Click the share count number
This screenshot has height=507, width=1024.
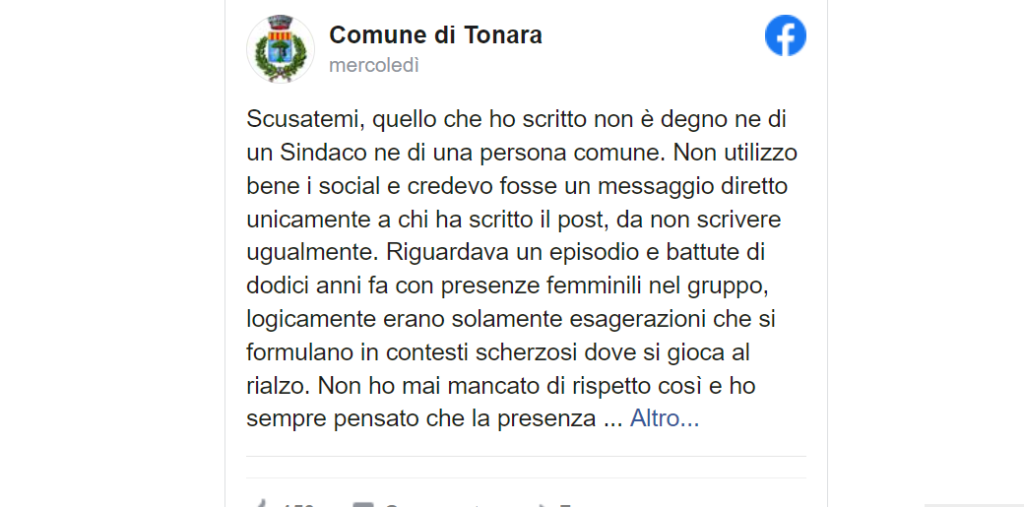pos(566,504)
